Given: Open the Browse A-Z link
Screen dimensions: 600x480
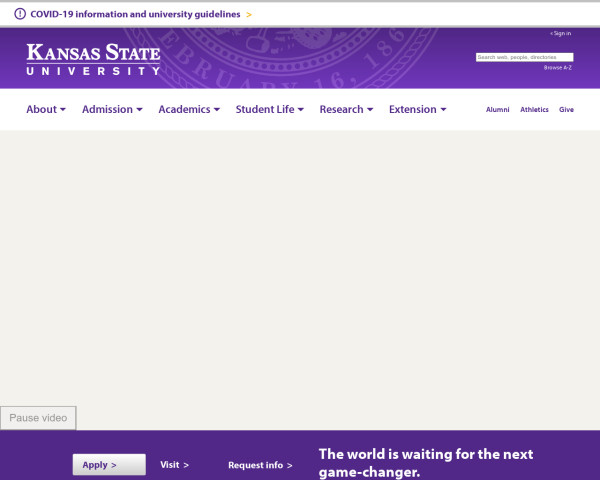Looking at the screenshot, I should [558, 68].
